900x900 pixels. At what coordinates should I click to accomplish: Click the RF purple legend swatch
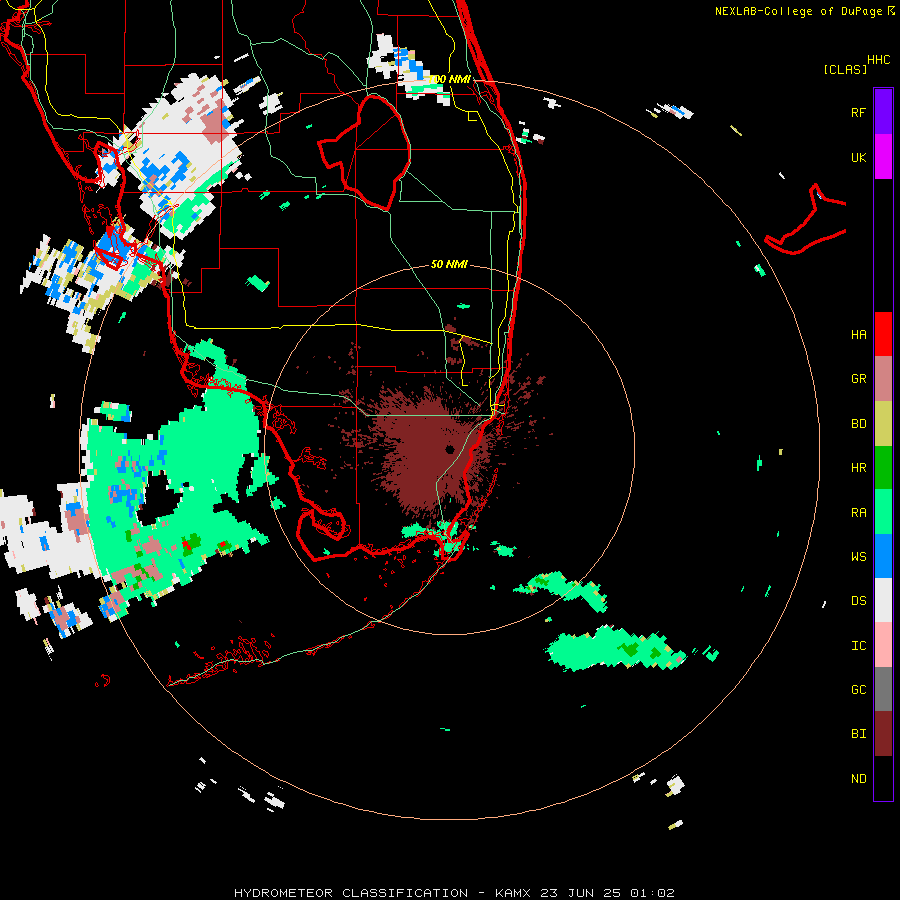(883, 112)
